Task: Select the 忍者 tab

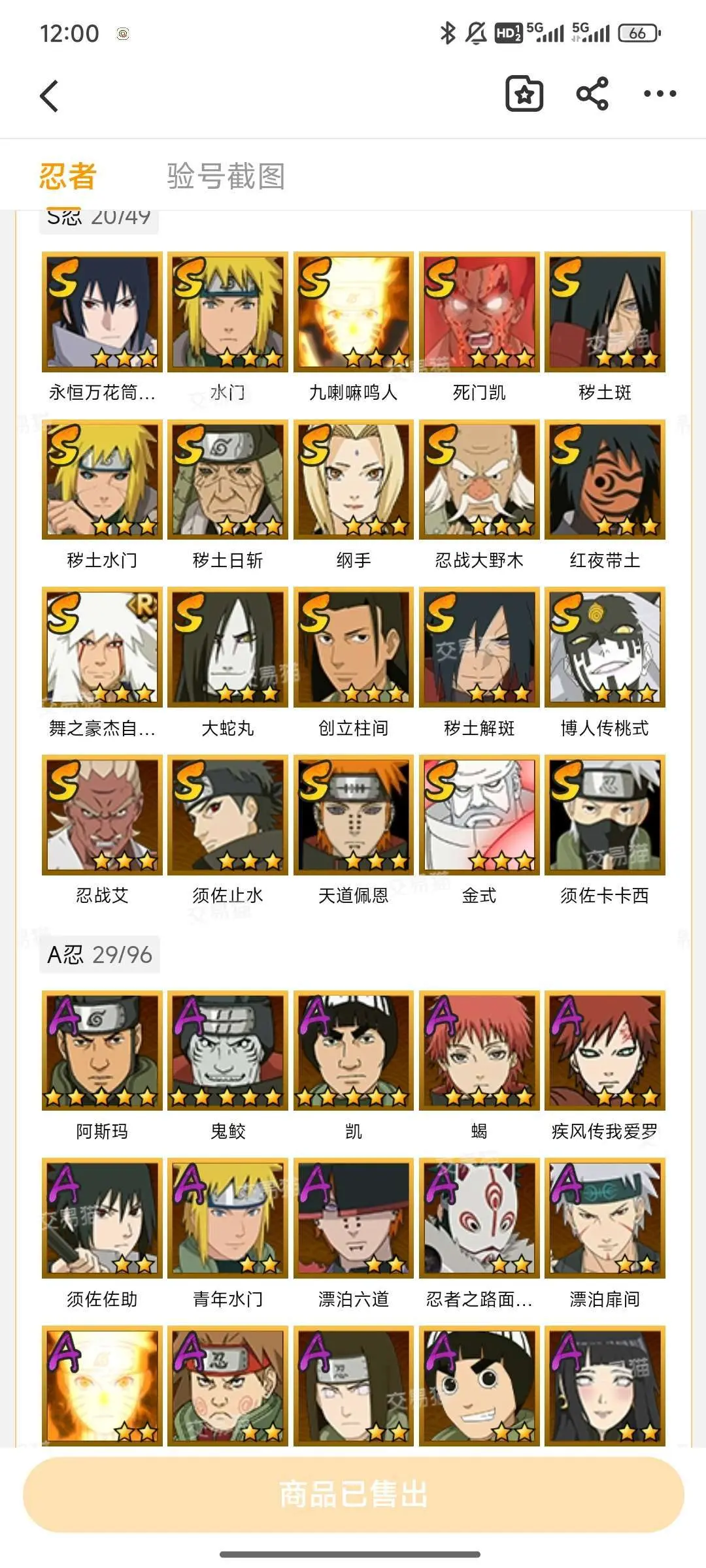Action: tap(68, 176)
